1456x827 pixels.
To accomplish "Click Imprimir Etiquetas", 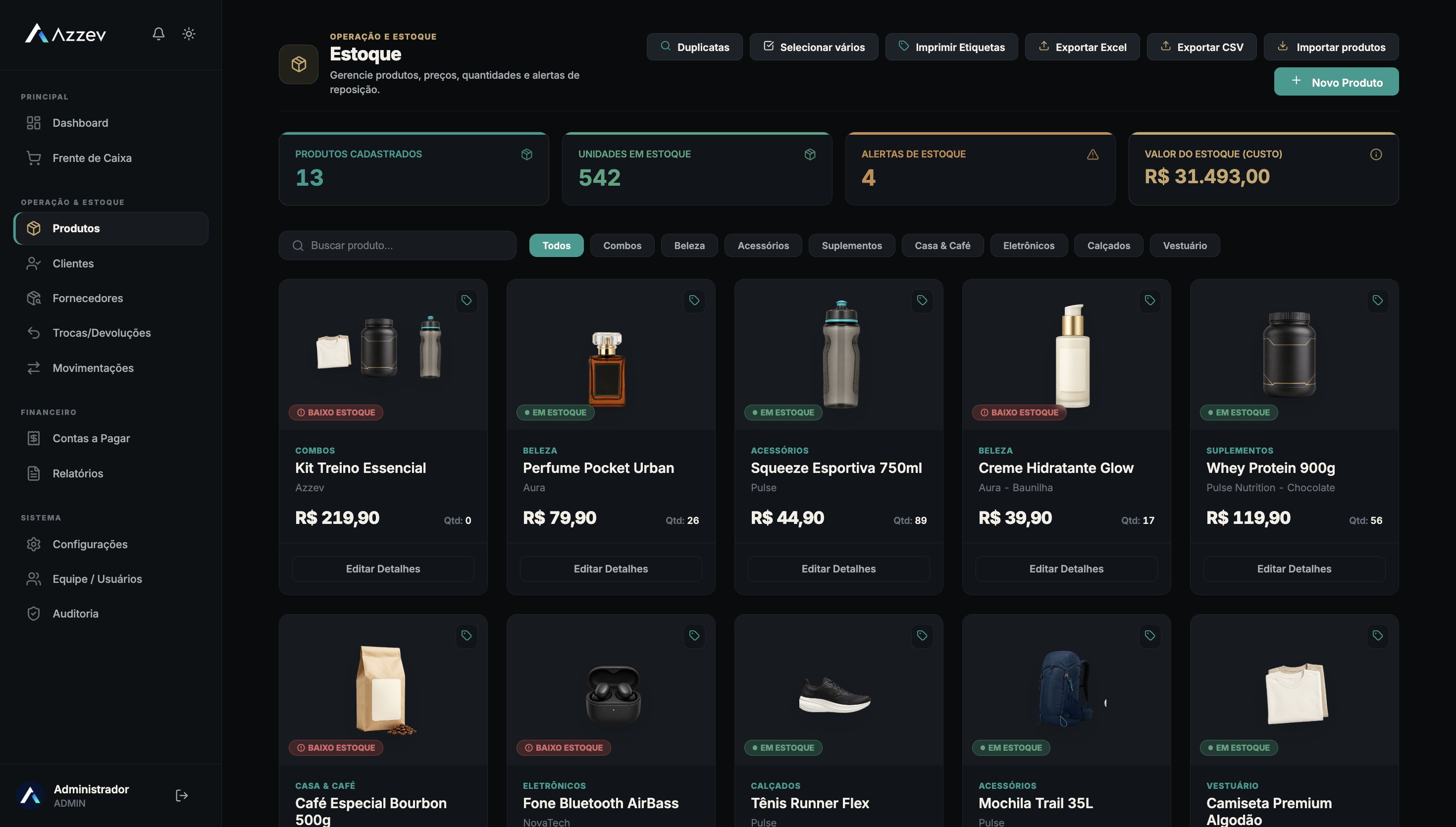I will (951, 47).
